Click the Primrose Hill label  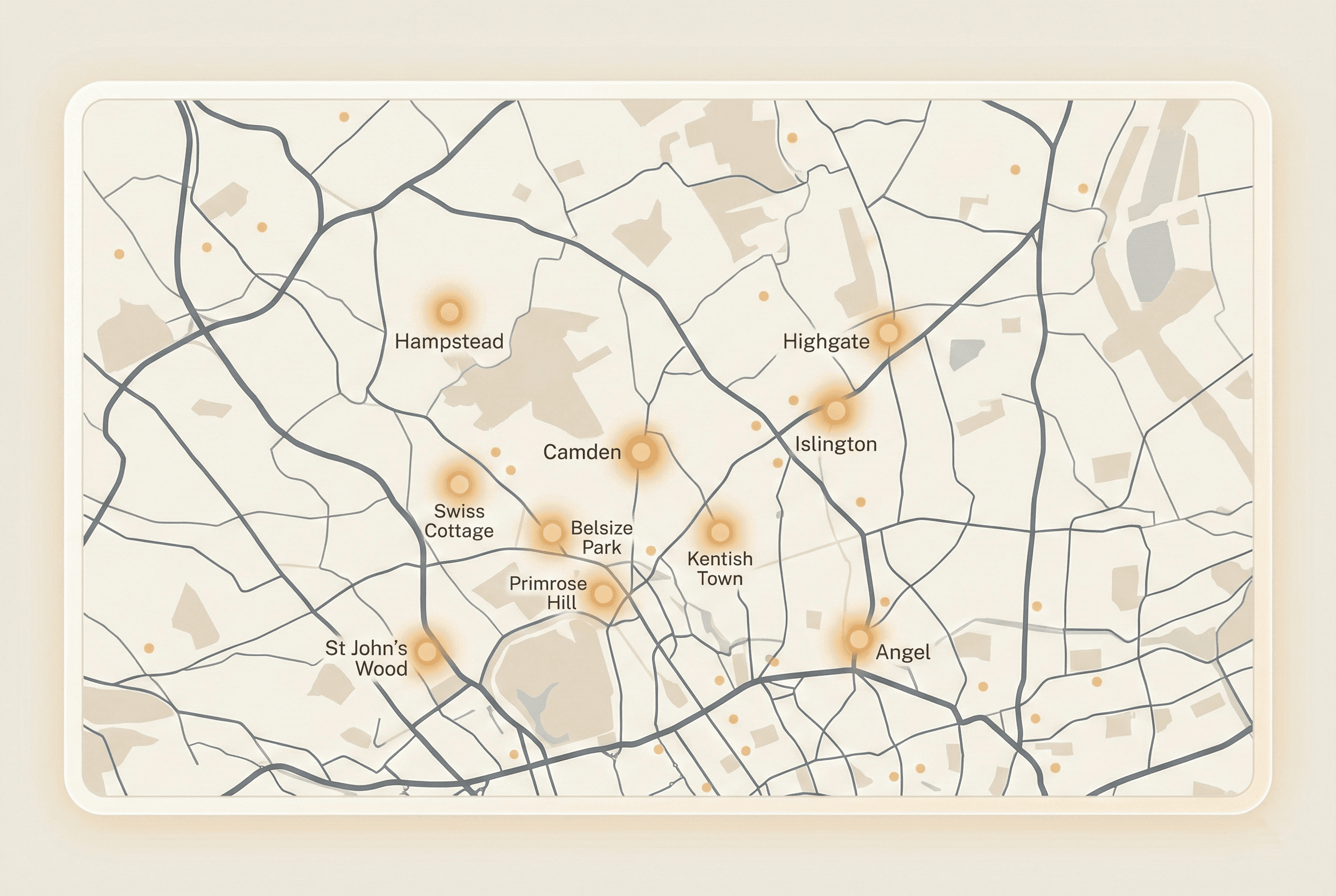(x=548, y=593)
